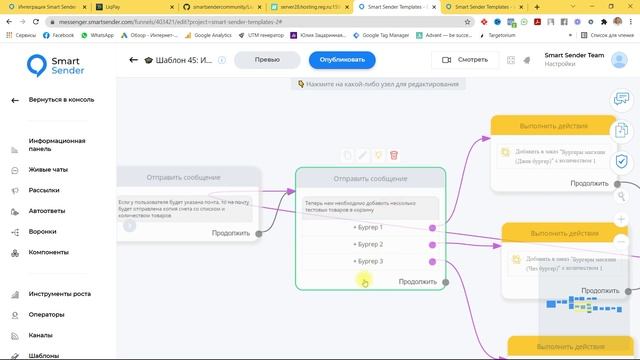Click the shield check floating icon
640x360 pixels.
pyautogui.click(x=621, y=162)
